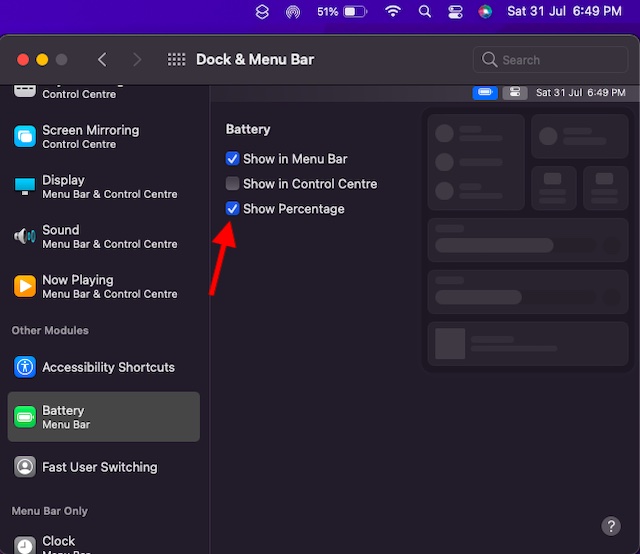Click the Search field in the window toolbar

pyautogui.click(x=550, y=60)
